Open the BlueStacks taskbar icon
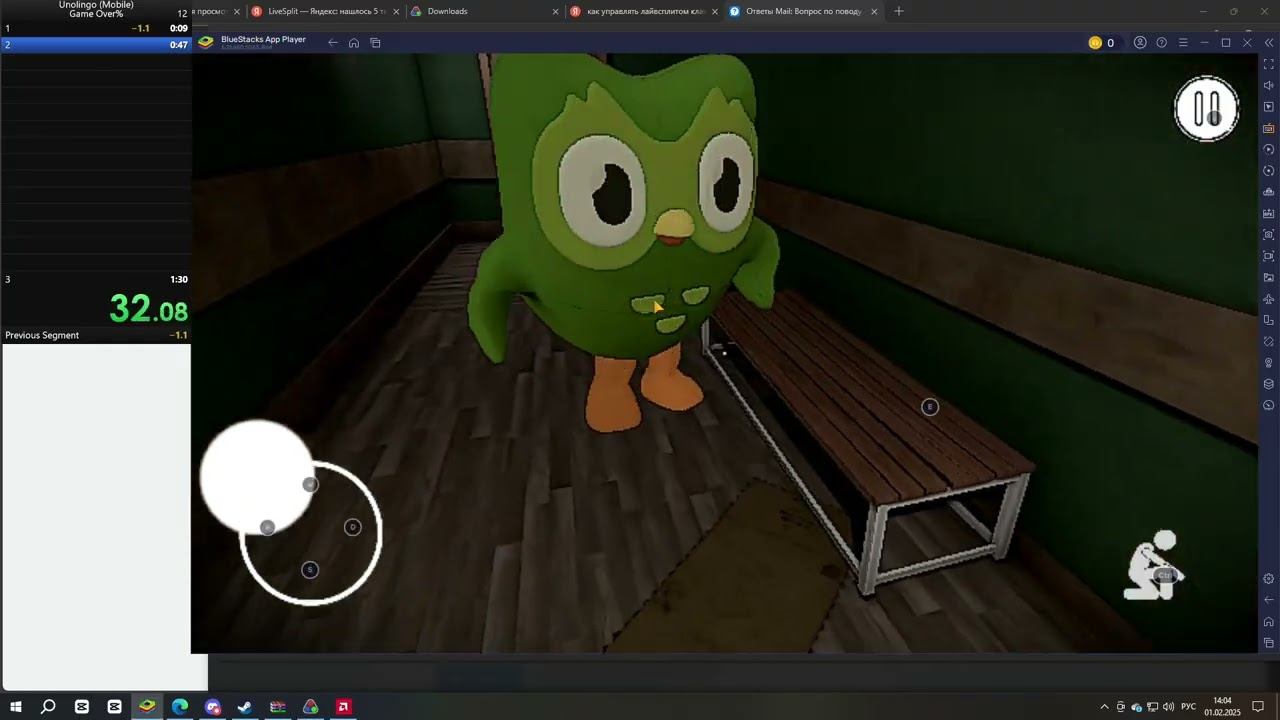The height and width of the screenshot is (720, 1280). pos(147,707)
